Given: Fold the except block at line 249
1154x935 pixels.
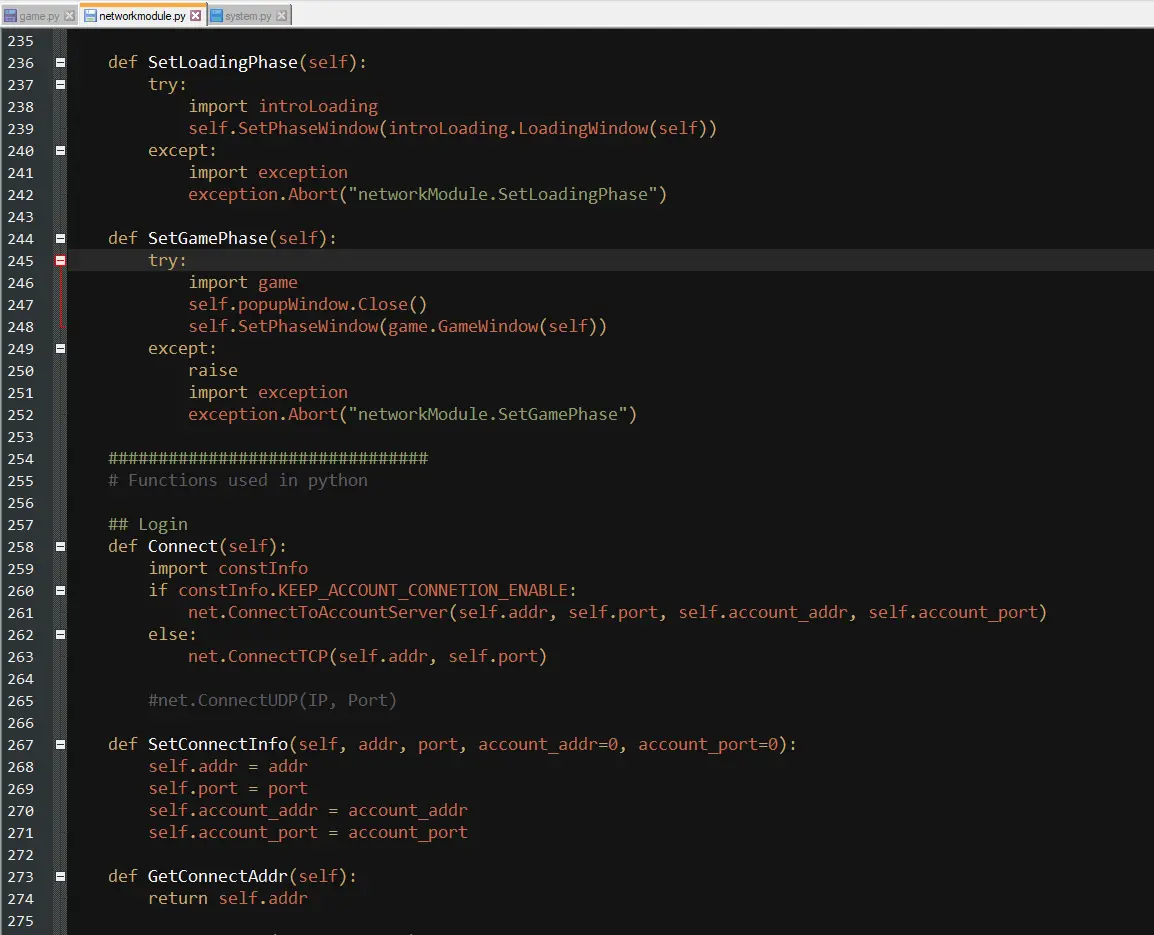Looking at the screenshot, I should coord(60,349).
